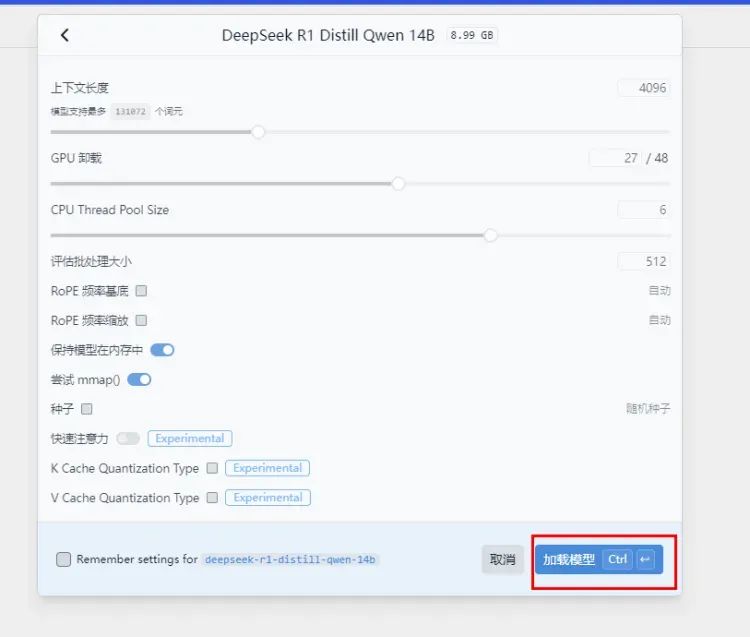Click 自动 value for RoPE 频率缩放

click(x=660, y=320)
